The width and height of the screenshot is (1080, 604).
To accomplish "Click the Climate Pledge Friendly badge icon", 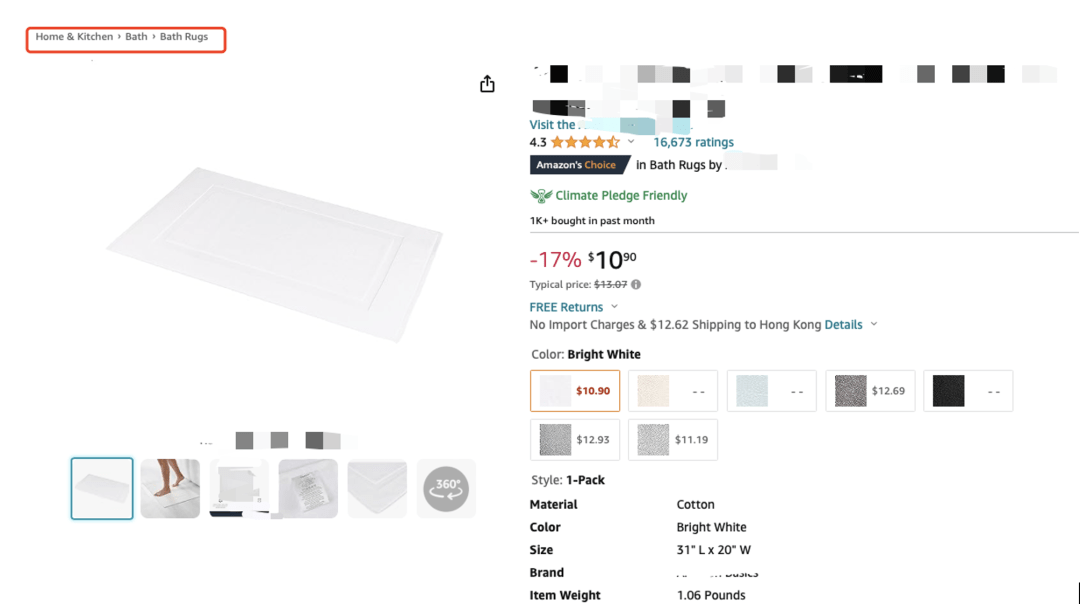I will click(x=541, y=196).
